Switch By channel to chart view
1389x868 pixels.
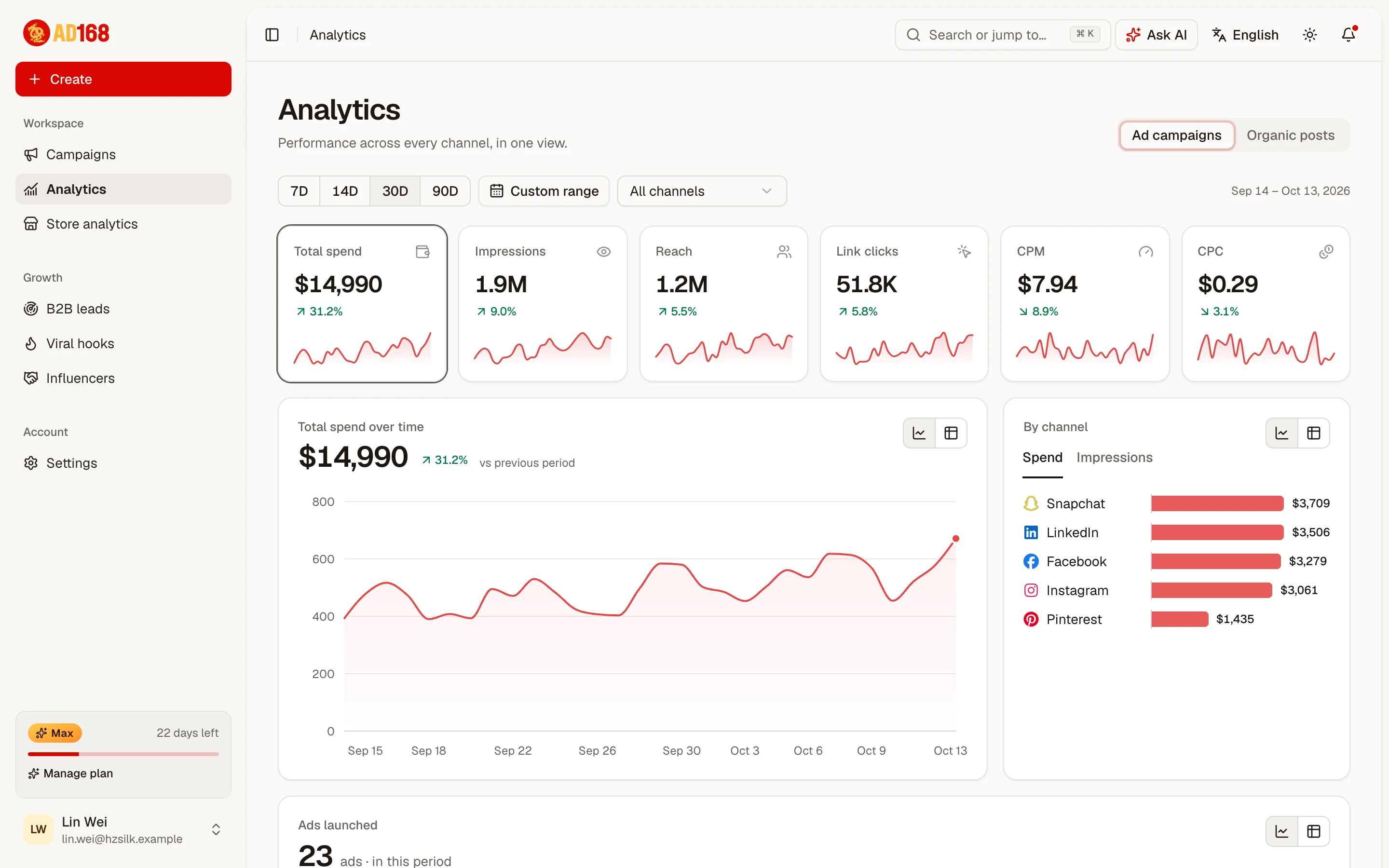click(1281, 433)
